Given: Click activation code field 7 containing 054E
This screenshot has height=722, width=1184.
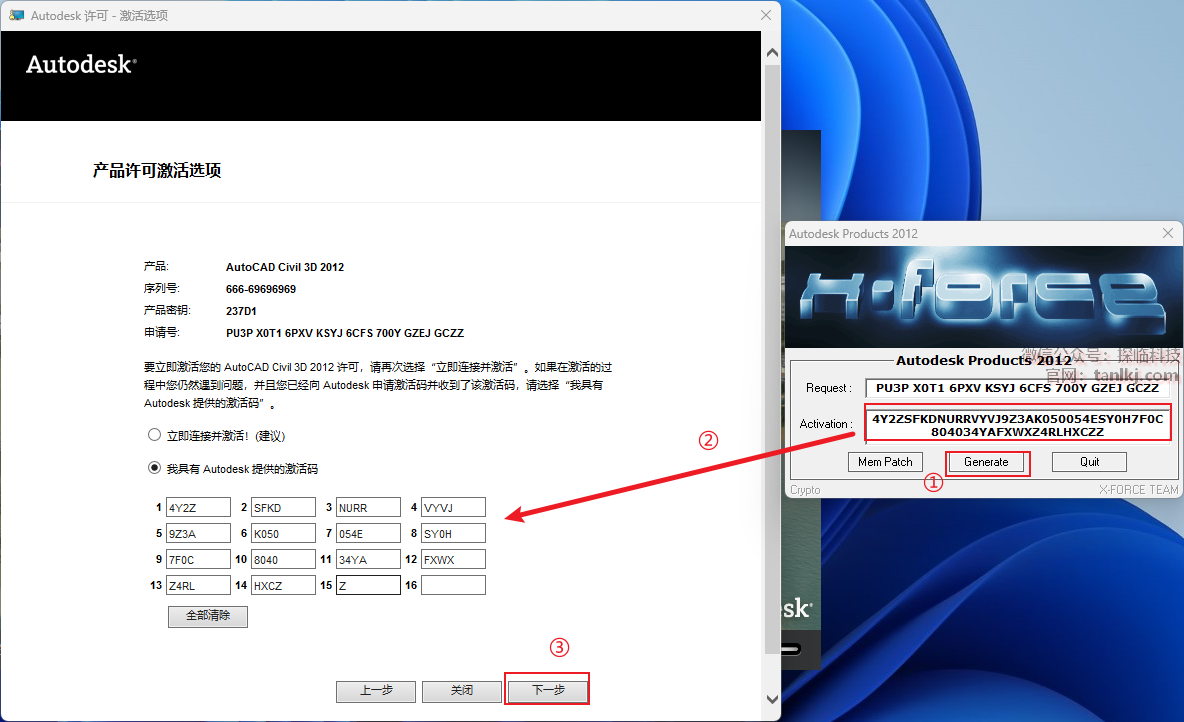Looking at the screenshot, I should 368,533.
